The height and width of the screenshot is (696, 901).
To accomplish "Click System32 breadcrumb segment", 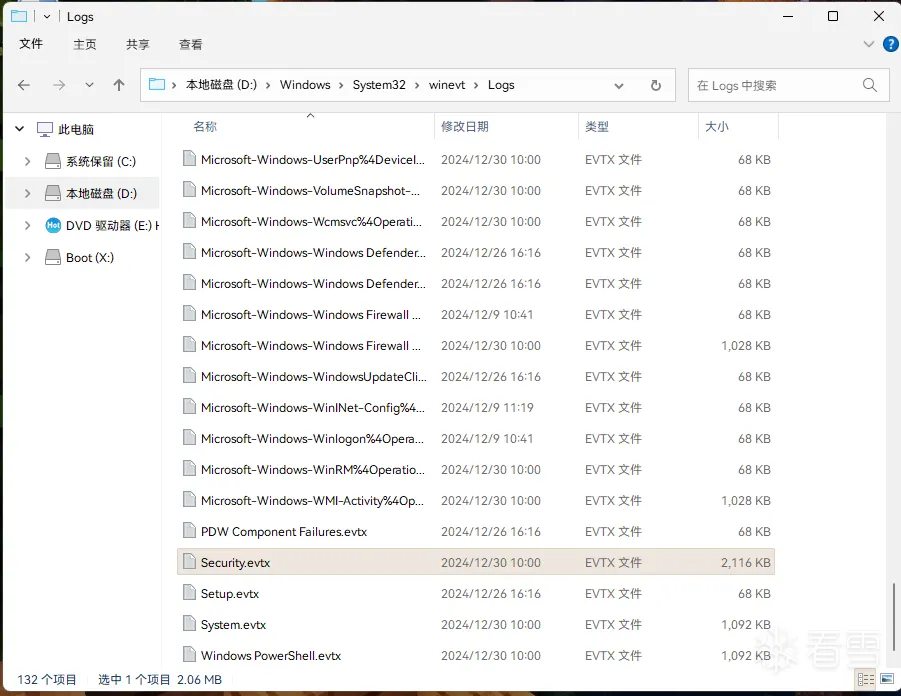I will point(379,85).
